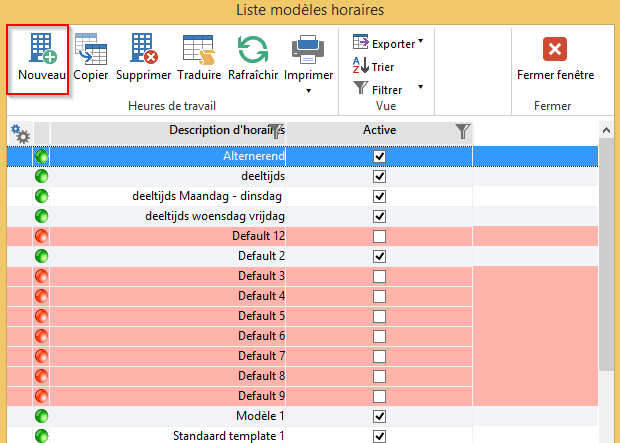
Task: Refresh the list with Rafraîchir
Action: pyautogui.click(x=253, y=50)
